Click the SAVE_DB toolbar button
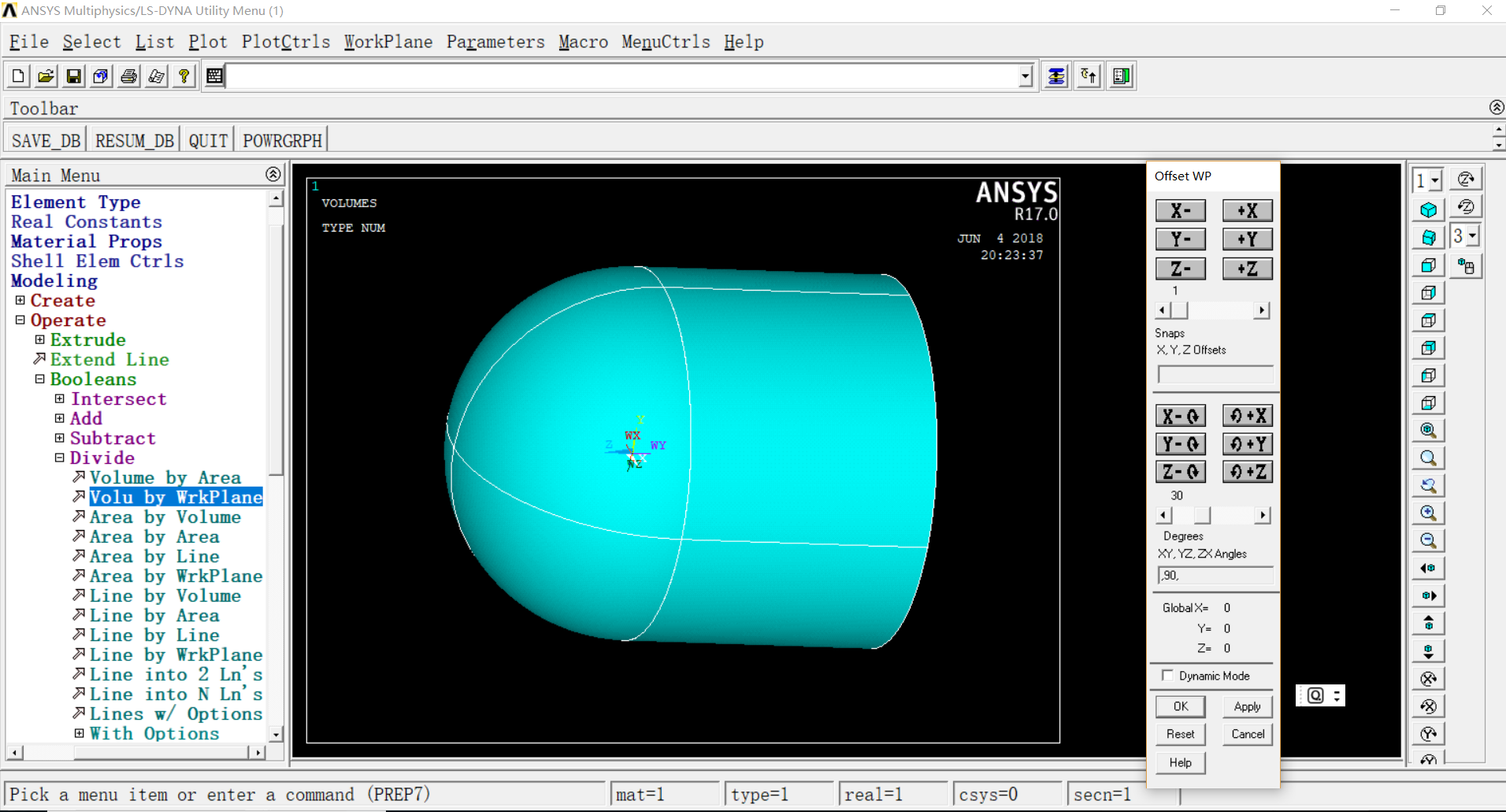The image size is (1506, 812). click(x=46, y=140)
